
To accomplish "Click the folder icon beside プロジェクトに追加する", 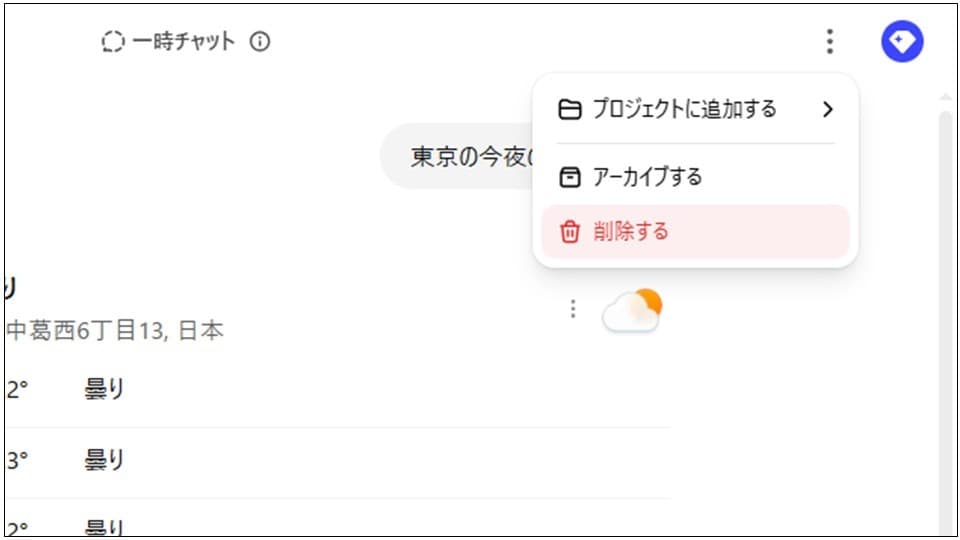I will tap(569, 110).
